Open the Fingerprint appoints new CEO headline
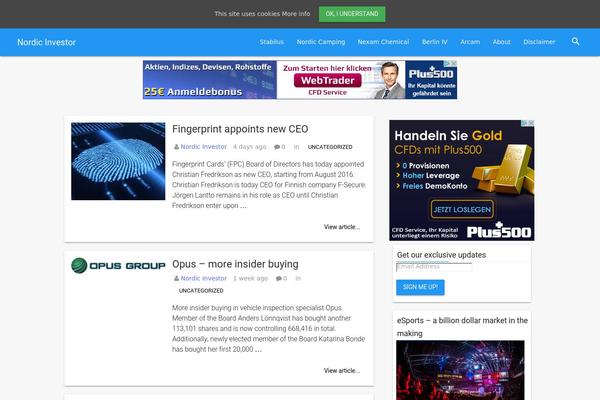Screen dimensions: 600x400 point(240,129)
